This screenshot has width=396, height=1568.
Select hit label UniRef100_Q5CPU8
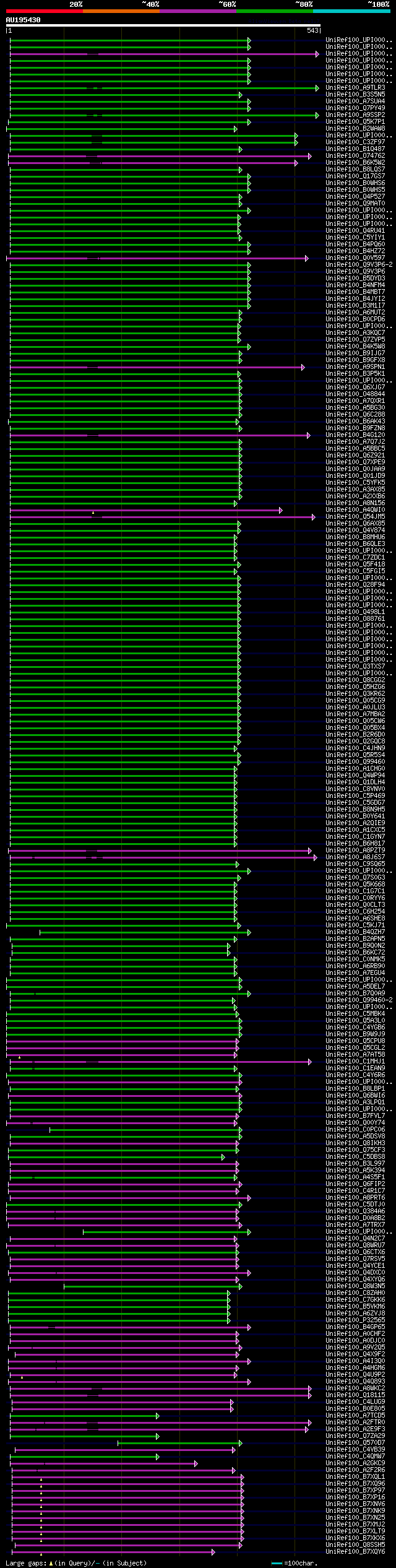(355, 1041)
